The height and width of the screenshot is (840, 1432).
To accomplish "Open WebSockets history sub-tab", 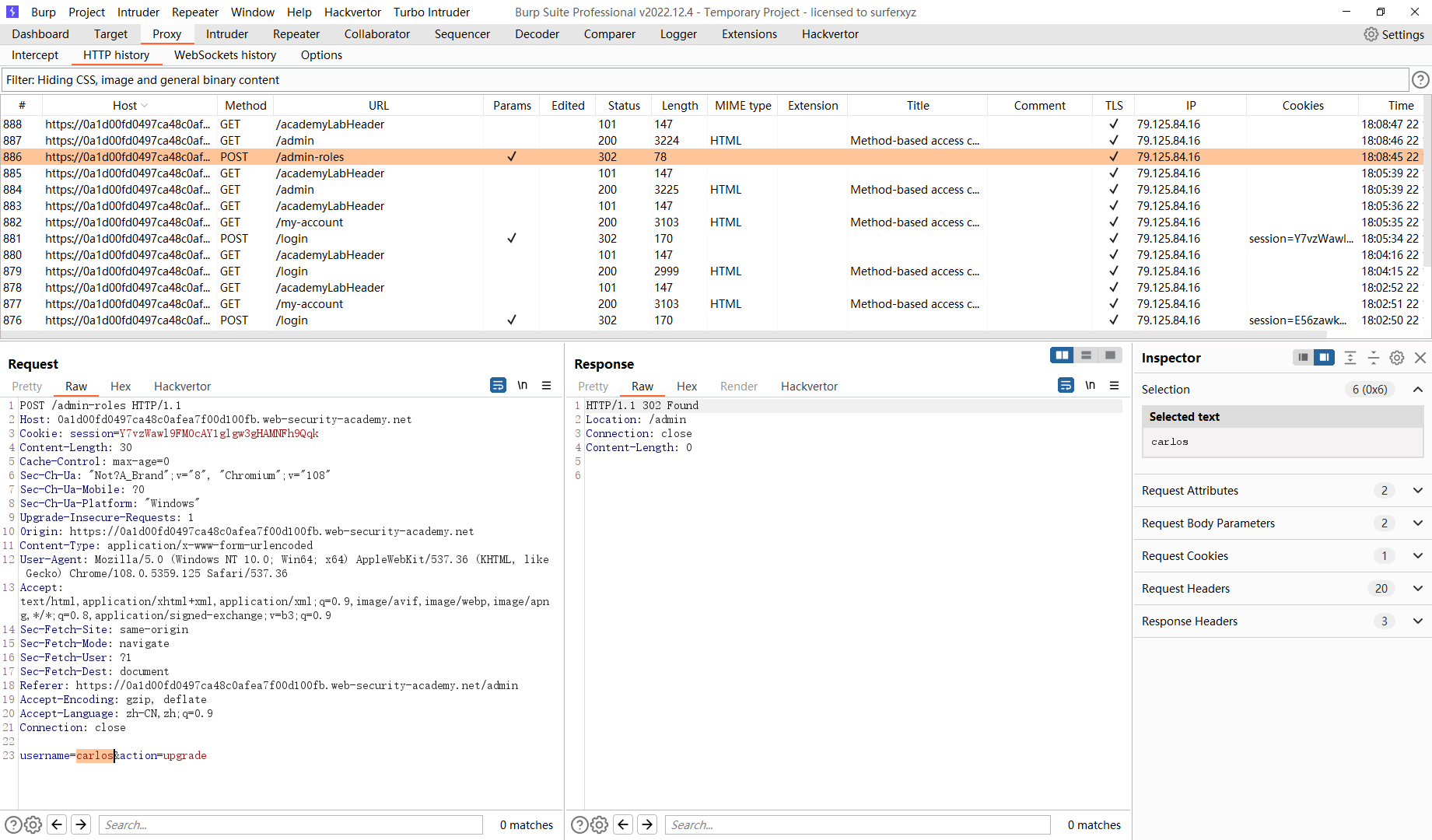I will point(225,55).
